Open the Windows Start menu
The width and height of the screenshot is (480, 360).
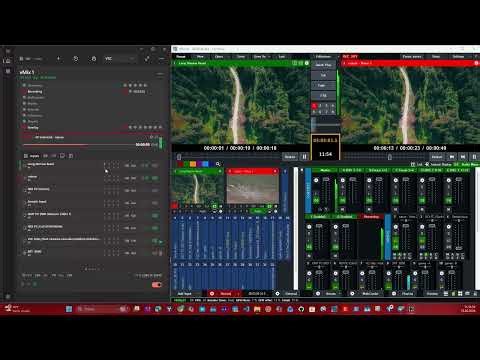click(x=69, y=309)
